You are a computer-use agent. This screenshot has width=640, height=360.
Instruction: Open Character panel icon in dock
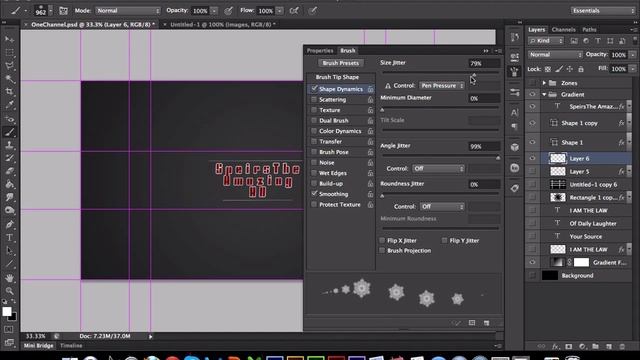pos(515,112)
